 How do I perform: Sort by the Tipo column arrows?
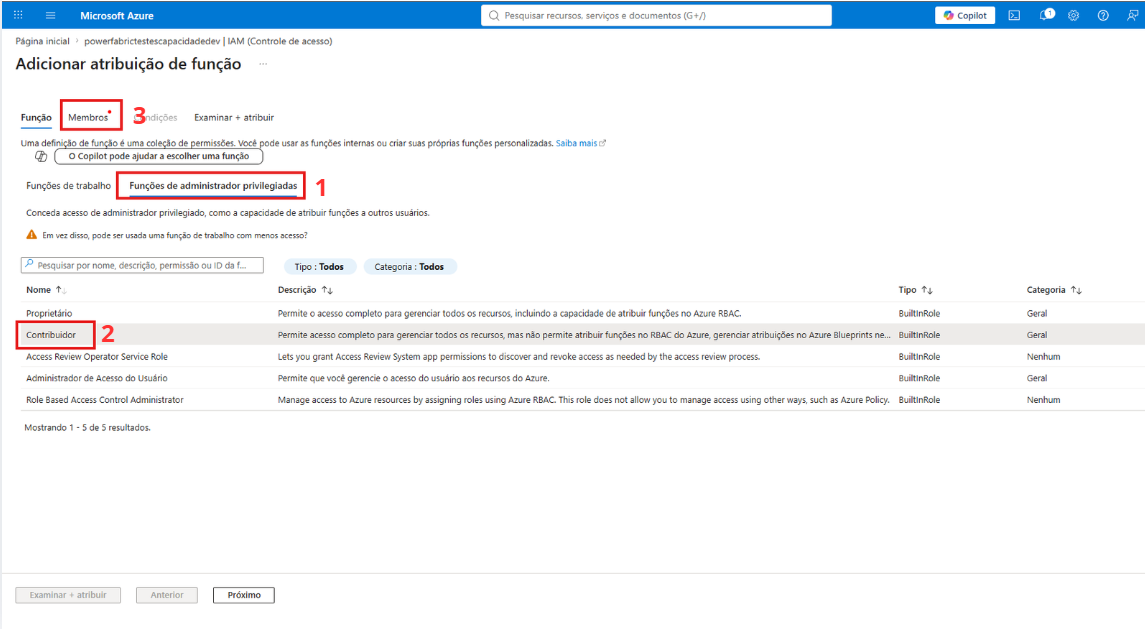[927, 290]
